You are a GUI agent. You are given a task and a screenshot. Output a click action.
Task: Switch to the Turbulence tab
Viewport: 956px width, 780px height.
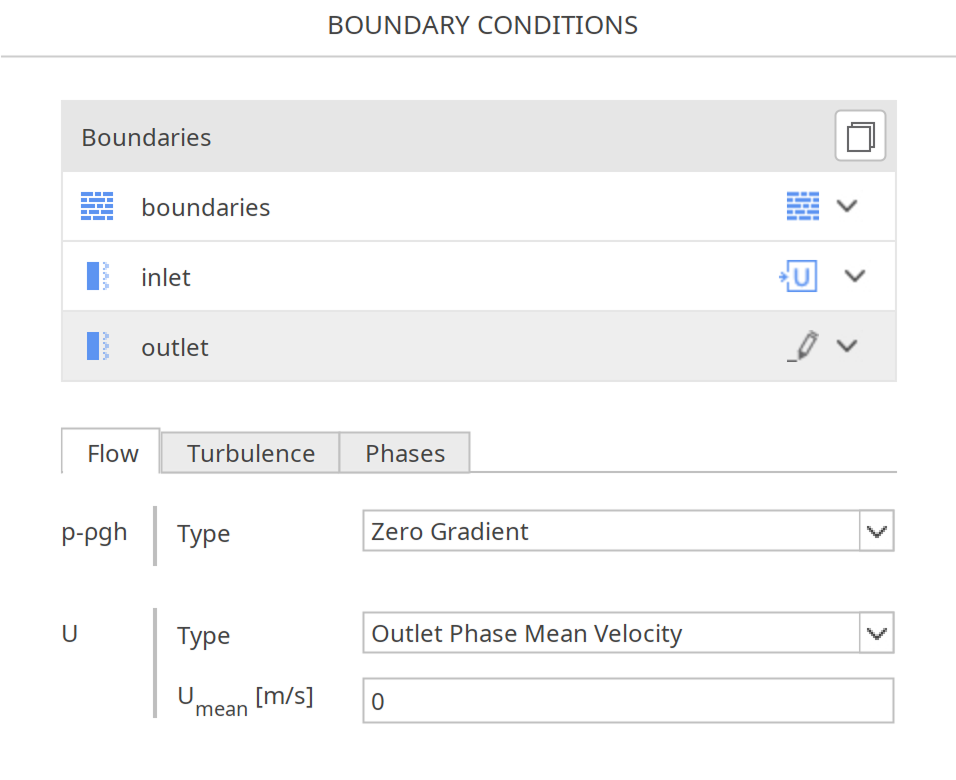[249, 453]
